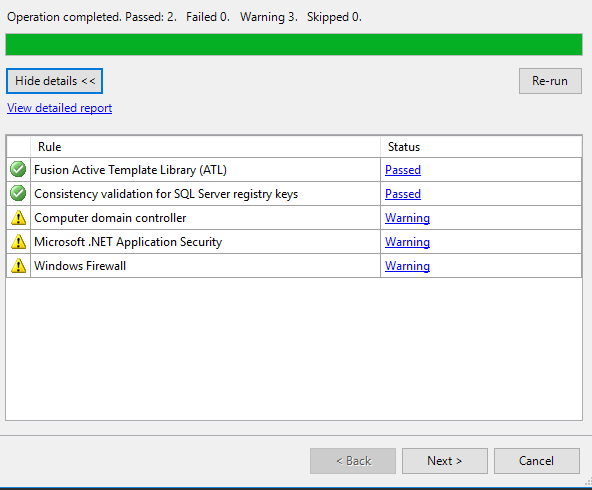This screenshot has width=592, height=490.
Task: Click warning icon beside Computer domain controller
Action: point(18,218)
